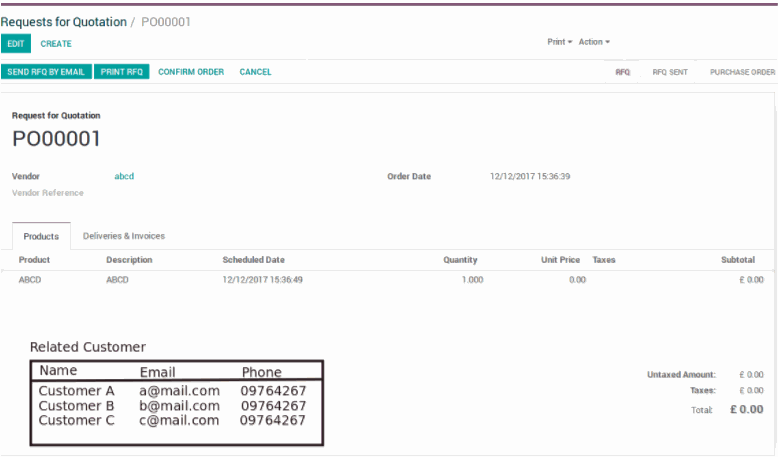Click order date value 12/12/2017 15:36:39
This screenshot has width=778, height=457.
(x=530, y=176)
